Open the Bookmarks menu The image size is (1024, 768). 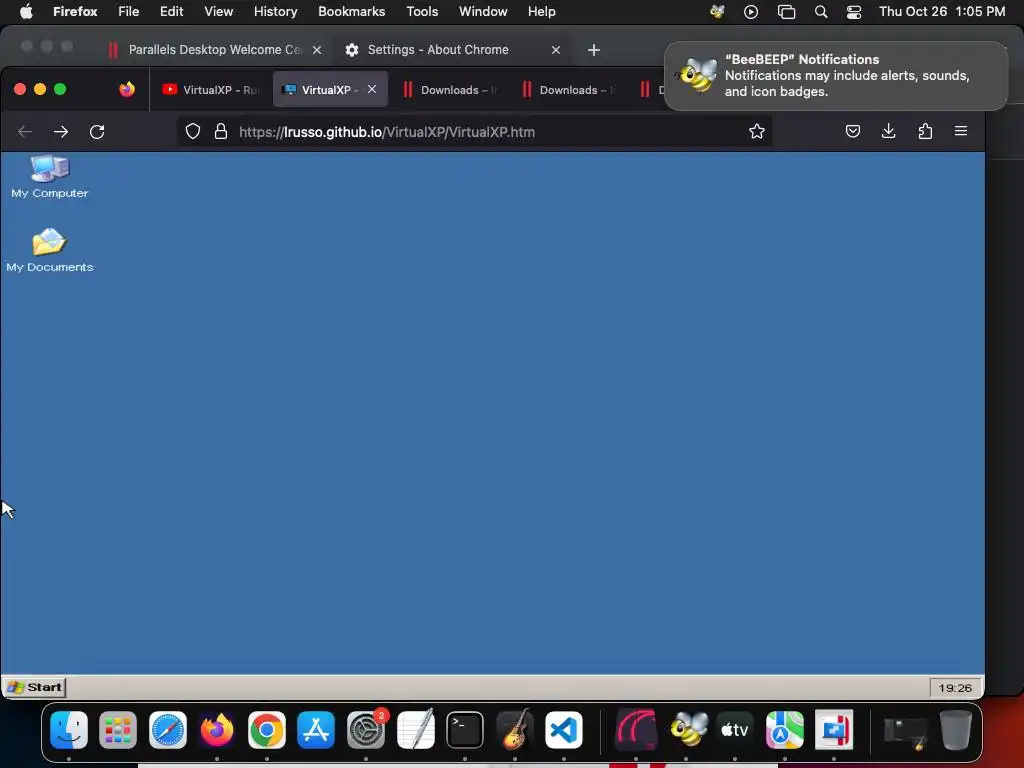pyautogui.click(x=351, y=12)
